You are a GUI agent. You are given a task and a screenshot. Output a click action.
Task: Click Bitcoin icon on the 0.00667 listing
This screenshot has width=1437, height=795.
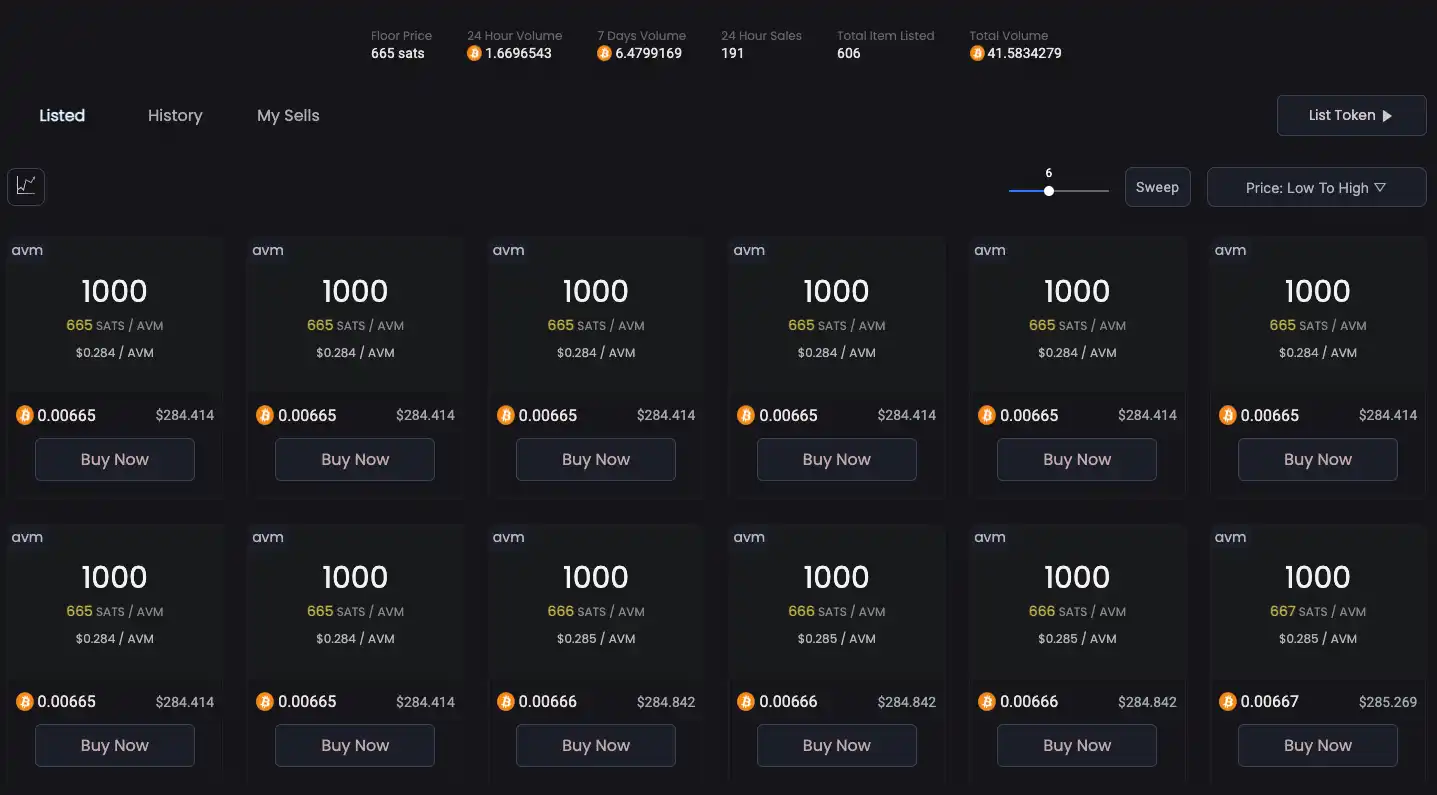1227,702
